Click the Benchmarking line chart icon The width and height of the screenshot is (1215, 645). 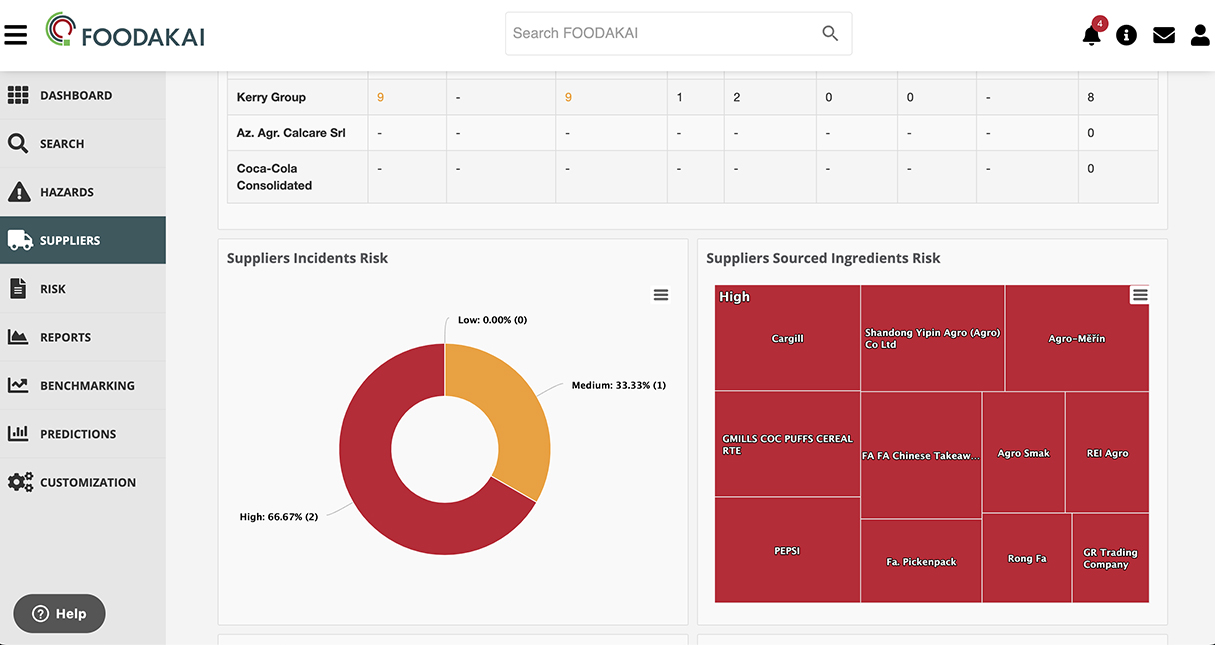[18, 385]
